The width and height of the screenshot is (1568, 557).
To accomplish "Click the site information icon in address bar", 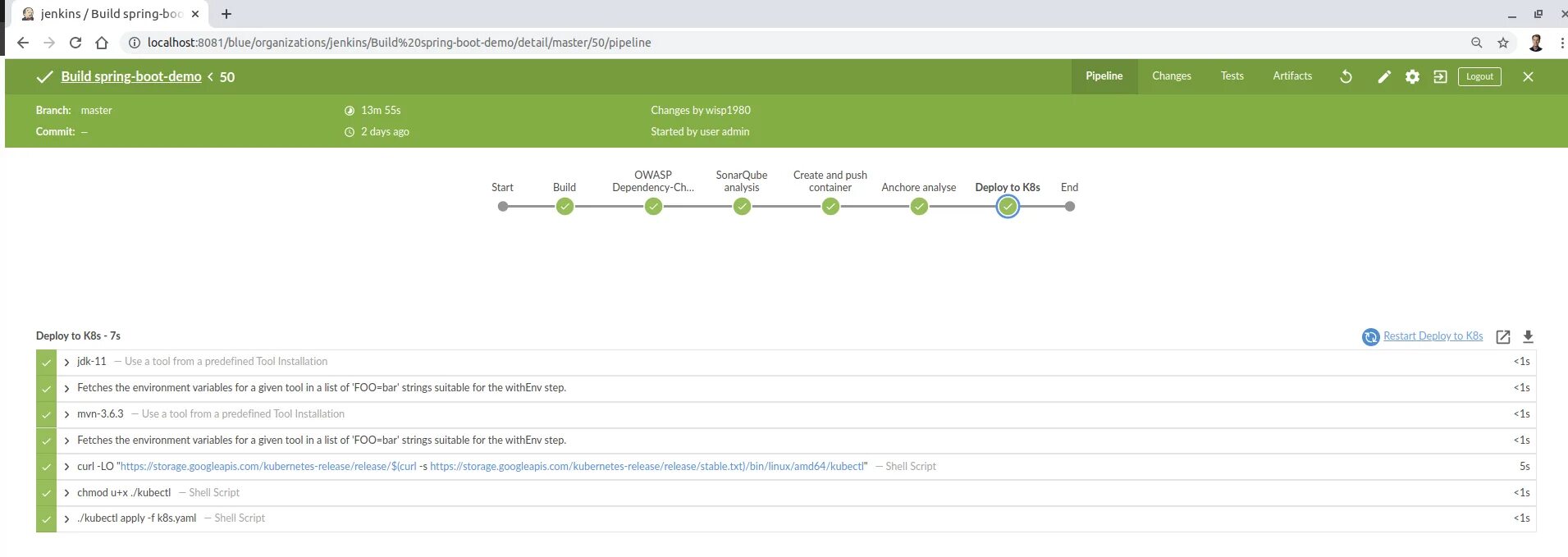I will tap(135, 43).
